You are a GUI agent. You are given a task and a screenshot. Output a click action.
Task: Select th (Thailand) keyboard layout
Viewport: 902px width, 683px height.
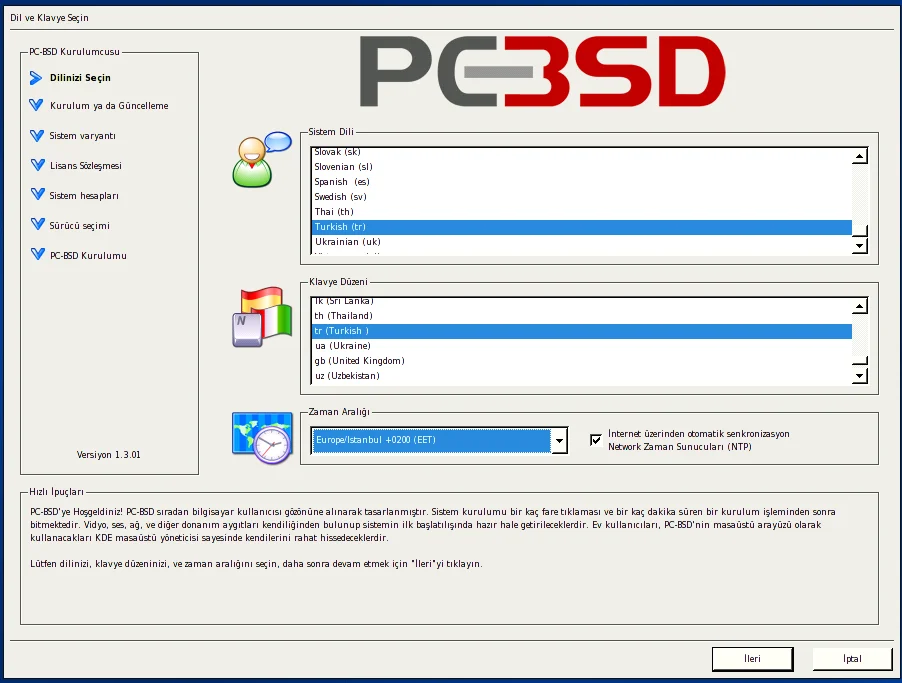click(x=582, y=316)
